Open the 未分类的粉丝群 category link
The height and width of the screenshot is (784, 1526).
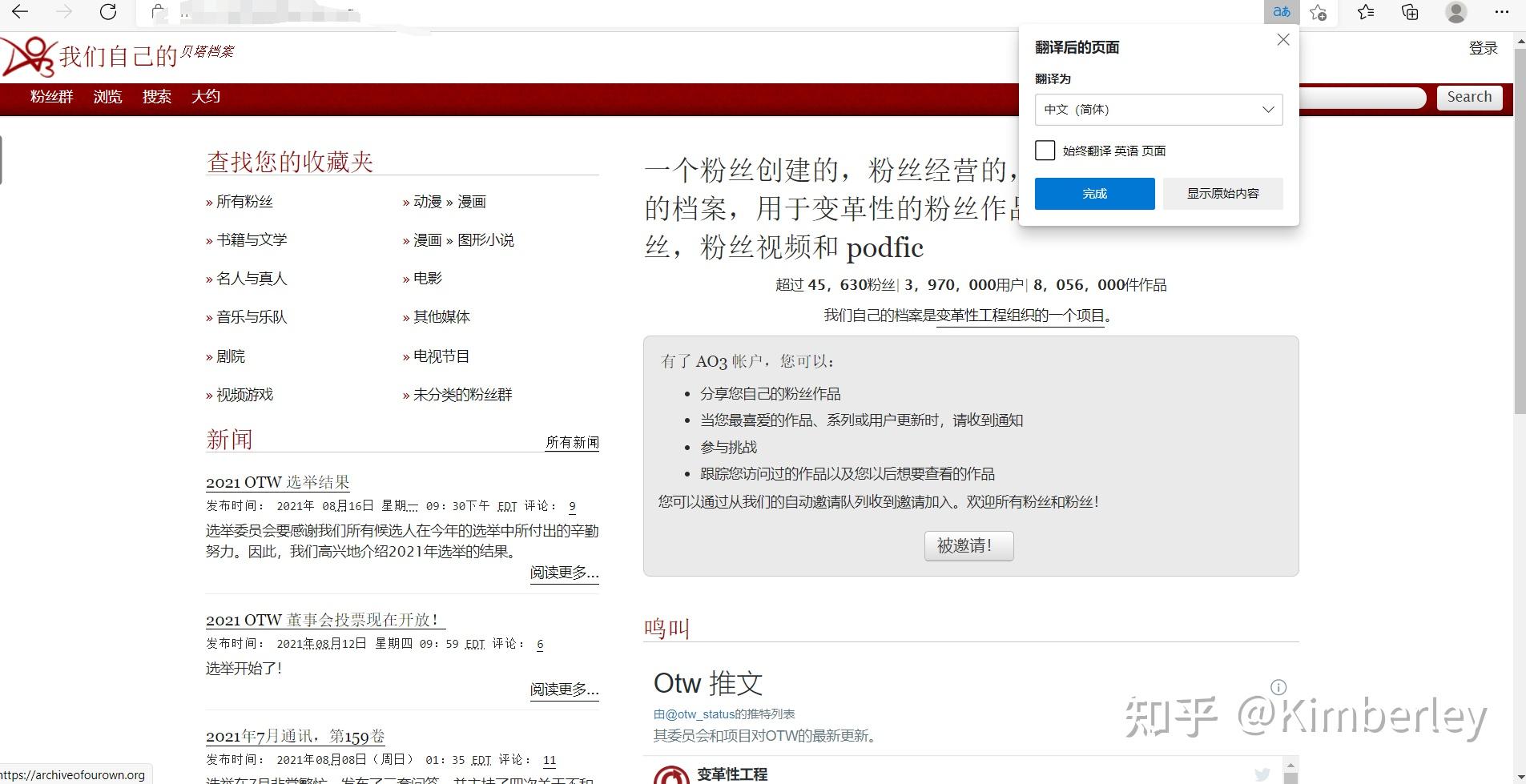coord(462,395)
